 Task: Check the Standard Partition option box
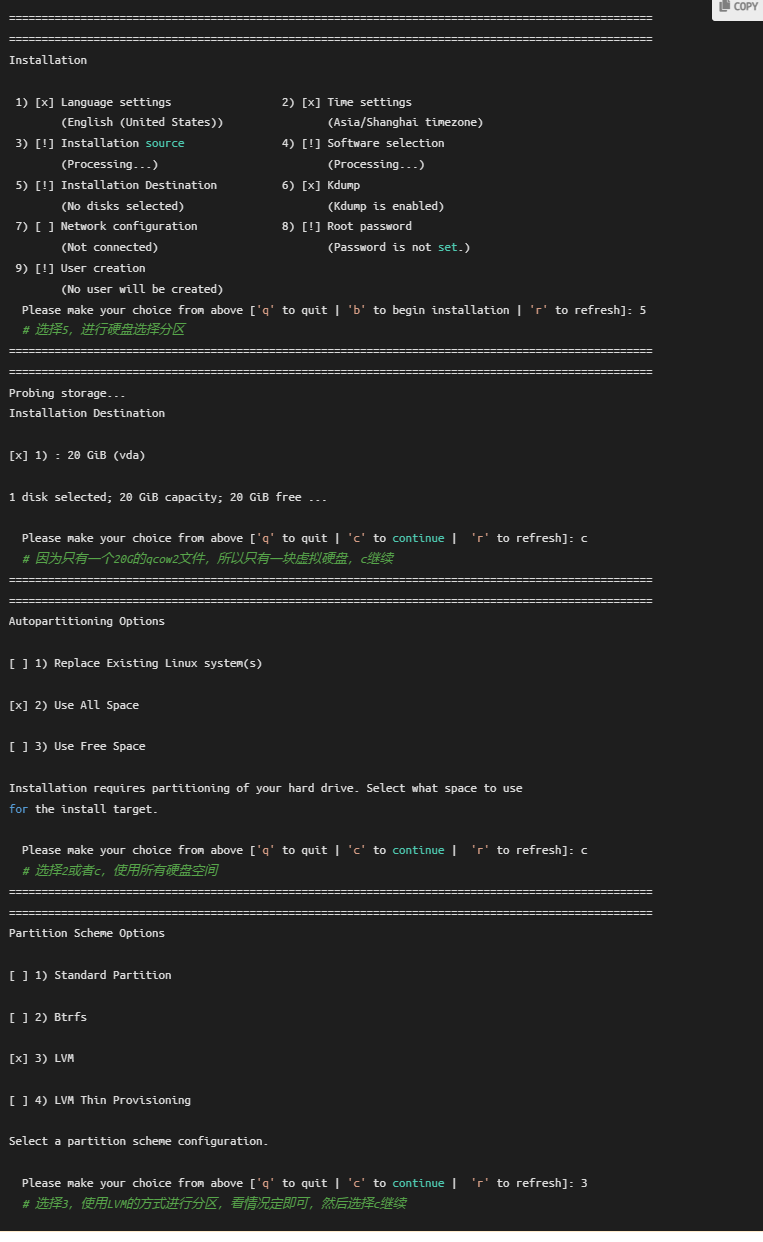point(19,975)
